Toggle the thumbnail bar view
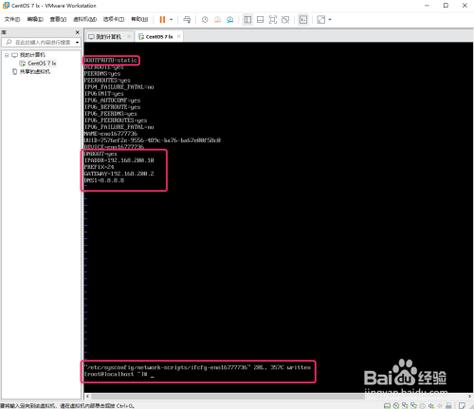This screenshot has height=409, width=474. pos(260,20)
